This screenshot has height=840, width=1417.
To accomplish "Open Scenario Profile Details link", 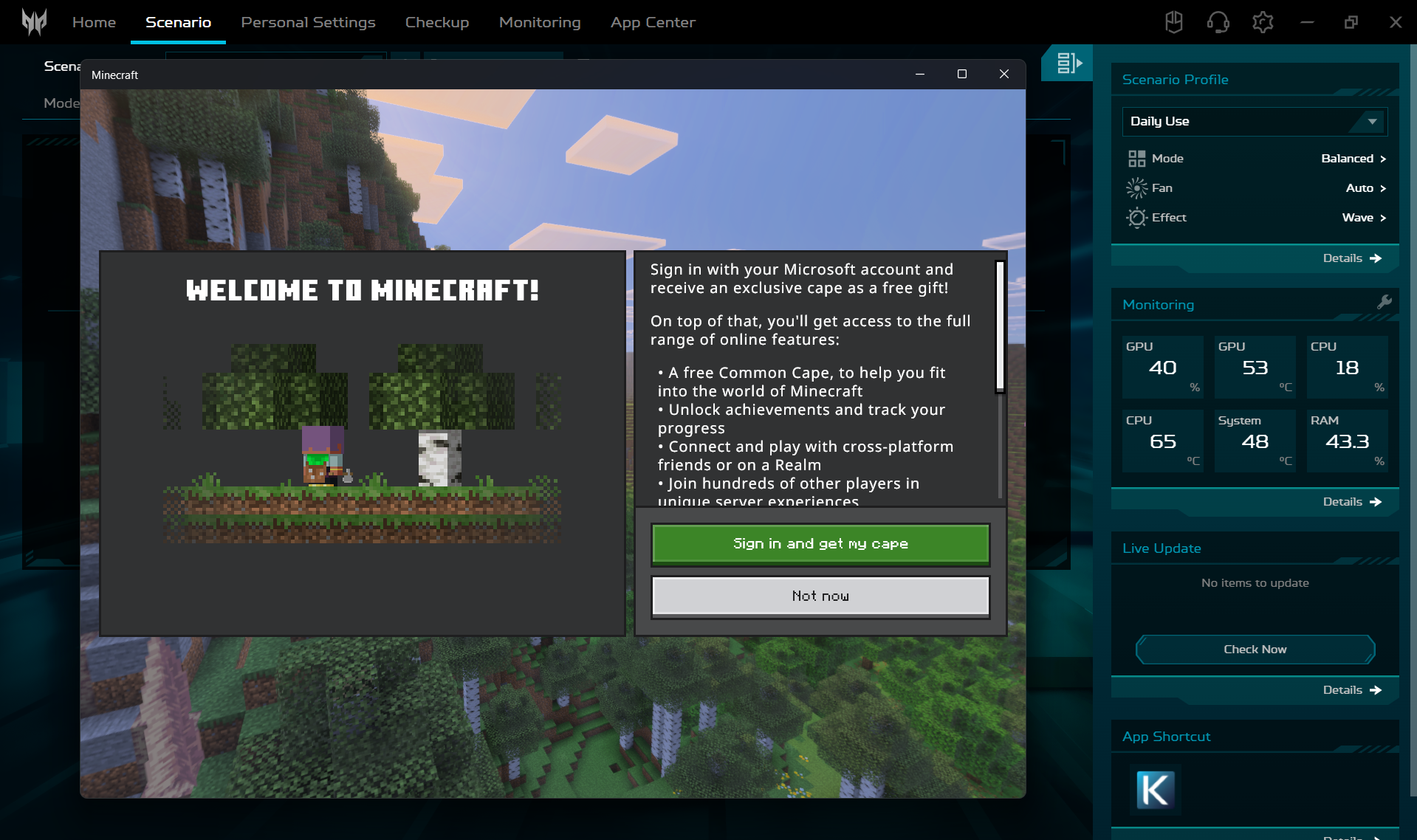I will point(1352,258).
